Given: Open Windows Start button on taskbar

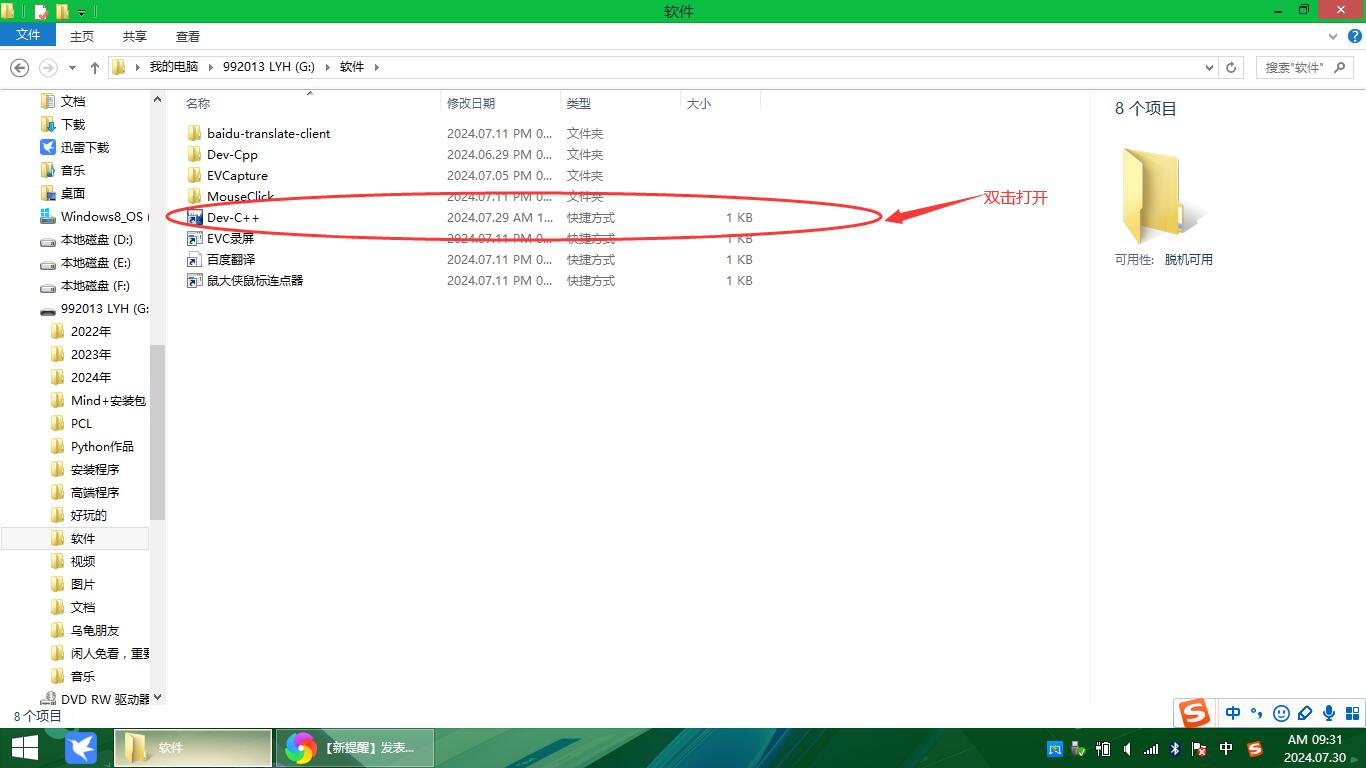Looking at the screenshot, I should [25, 748].
